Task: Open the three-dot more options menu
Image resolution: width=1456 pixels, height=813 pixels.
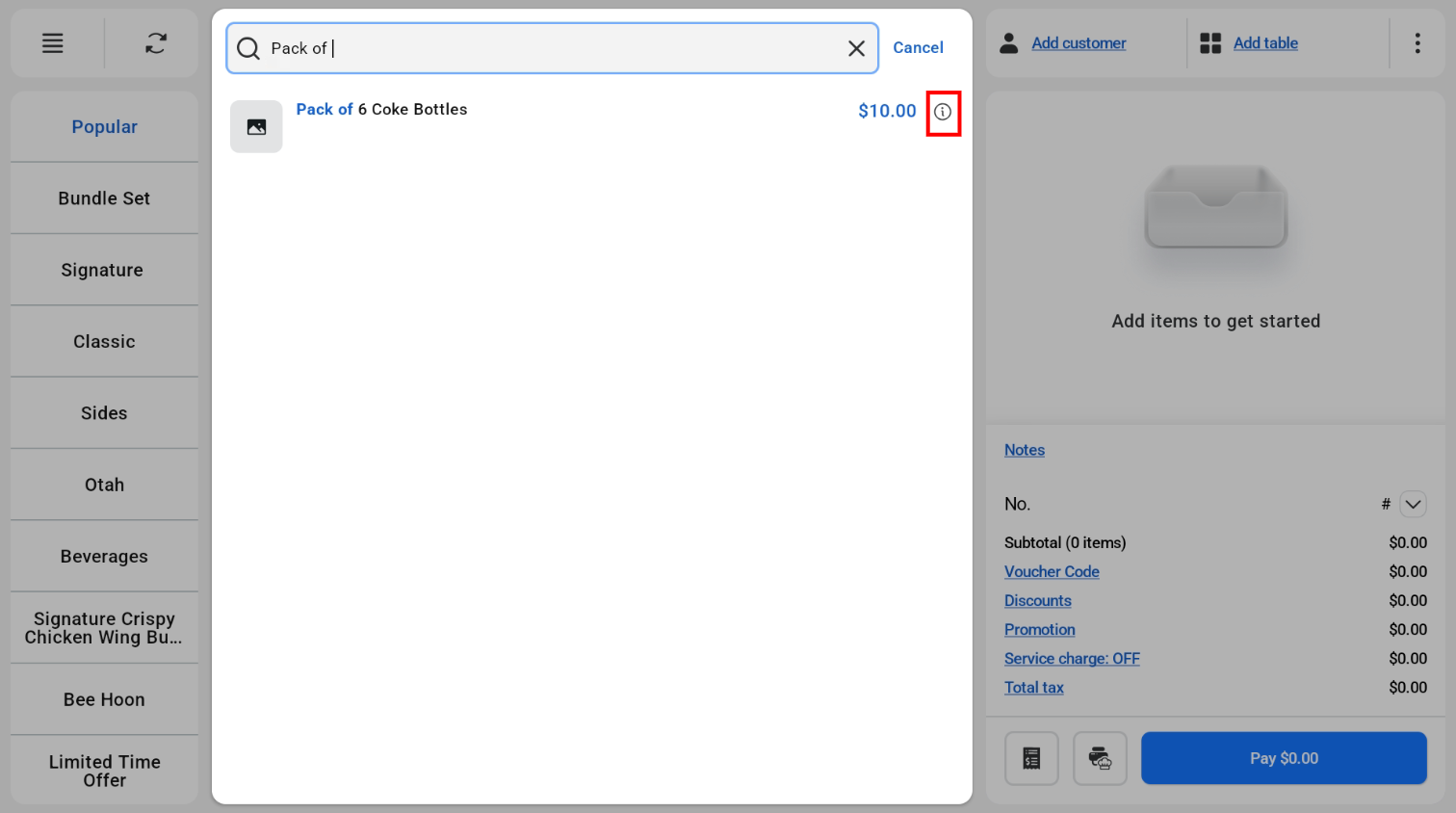Action: coord(1417,43)
